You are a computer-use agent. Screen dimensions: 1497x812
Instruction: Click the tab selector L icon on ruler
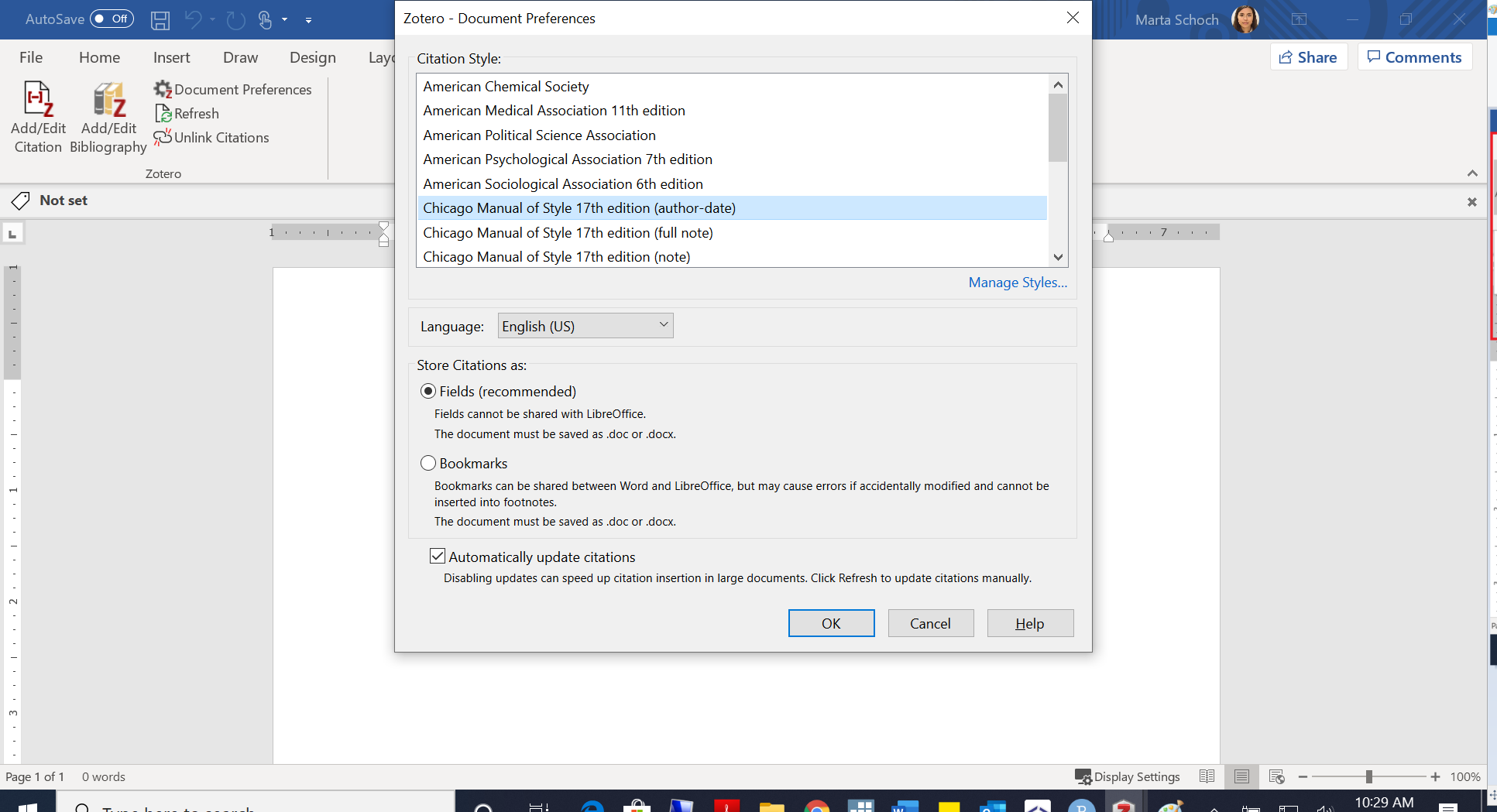pyautogui.click(x=12, y=233)
